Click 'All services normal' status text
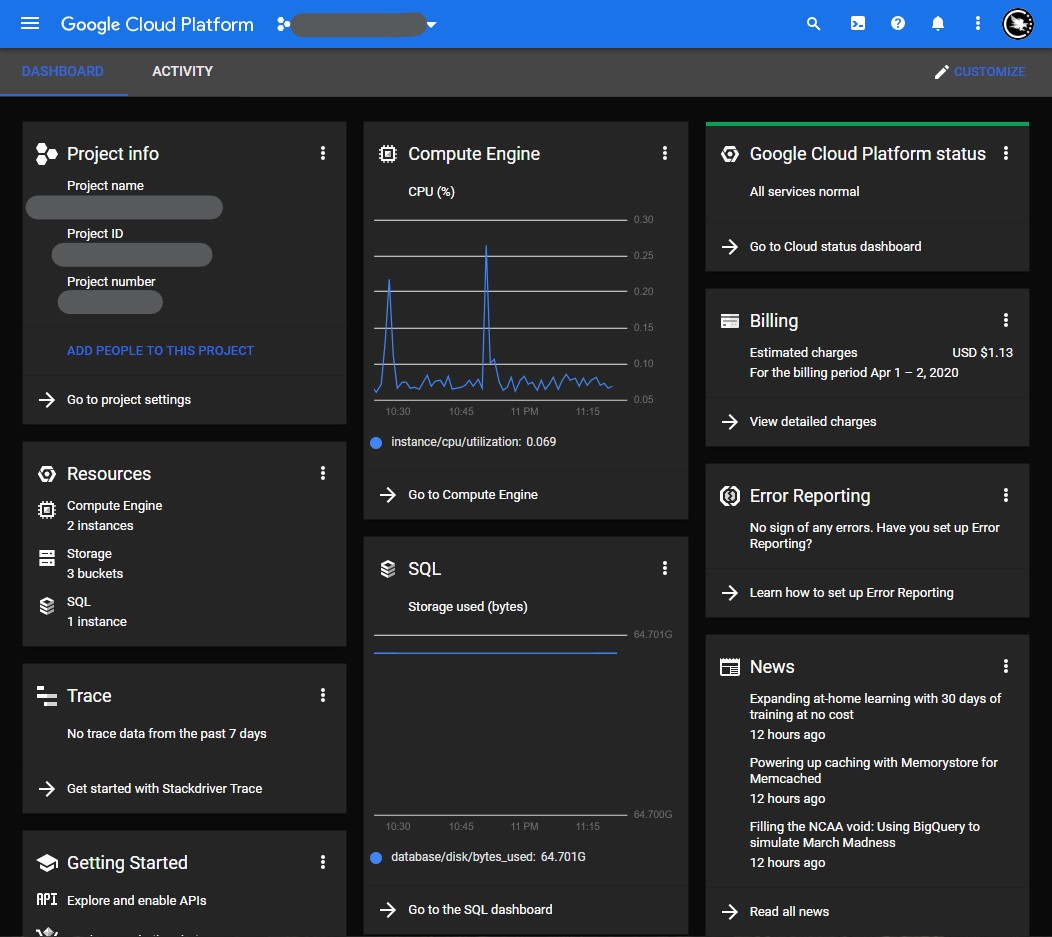The height and width of the screenshot is (937, 1052). [804, 192]
